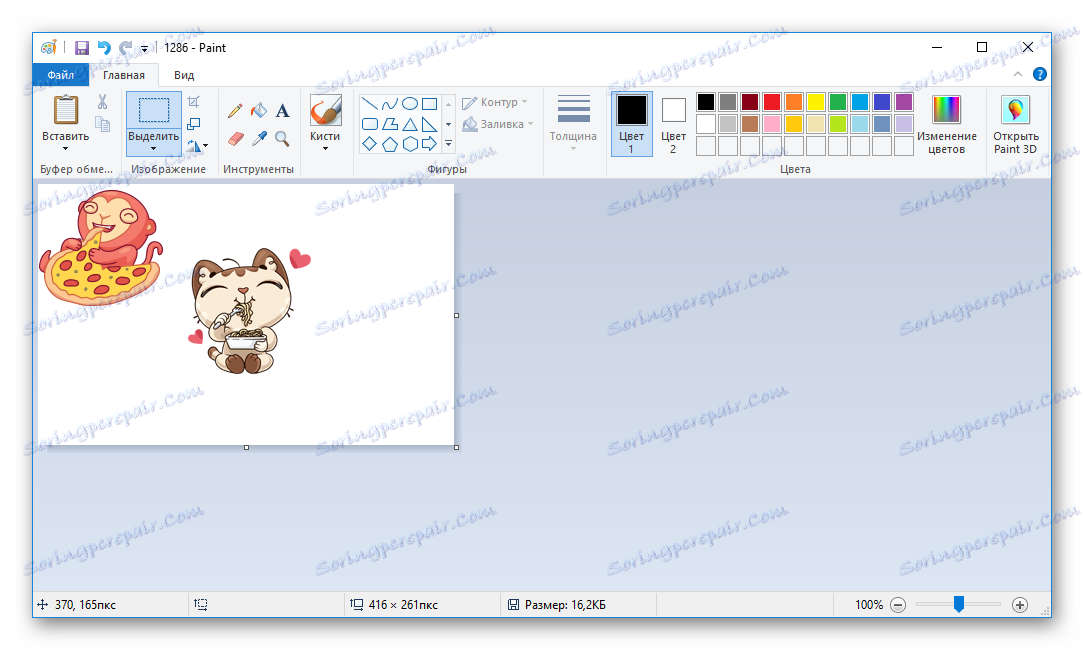Viewport: 1084px width, 650px height.
Task: Select the Pencil tool
Action: click(x=235, y=111)
